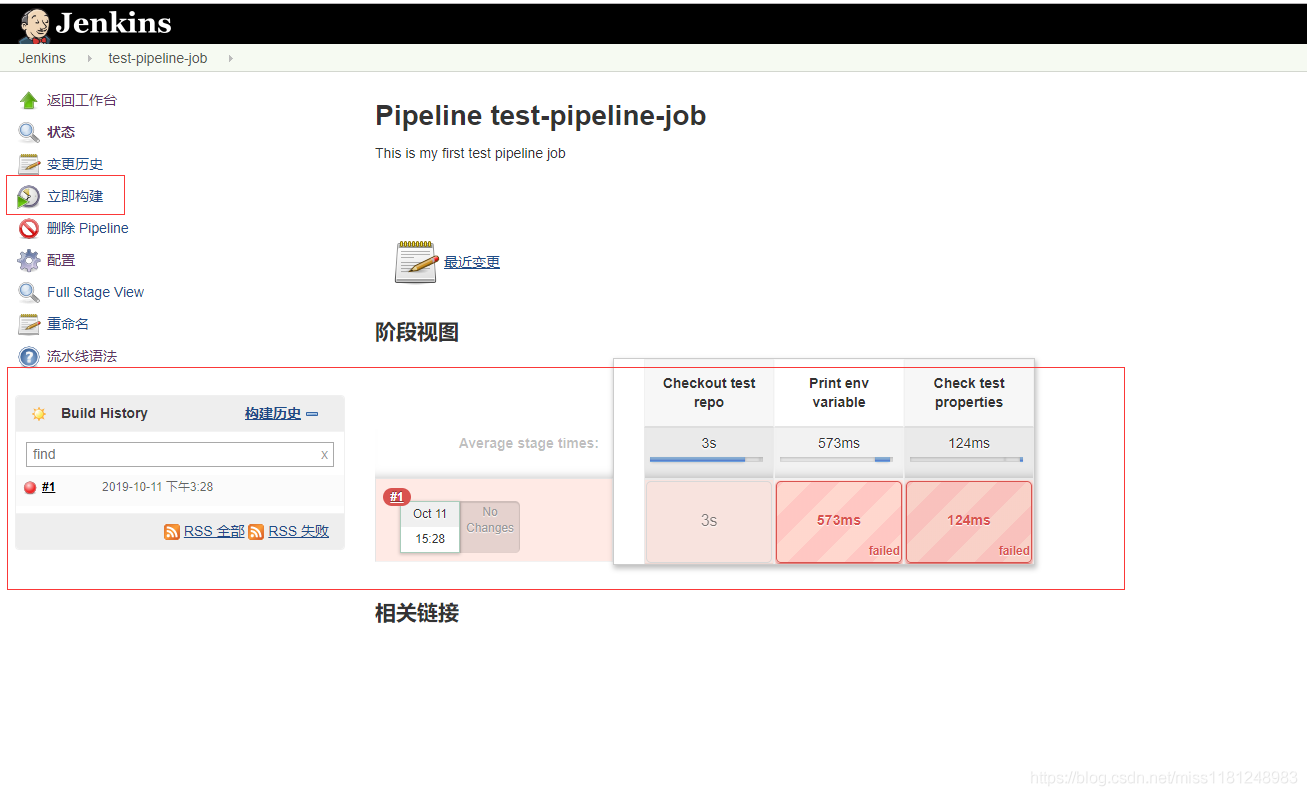The image size is (1307, 796).
Task: Clear the find box with x button
Action: (324, 454)
